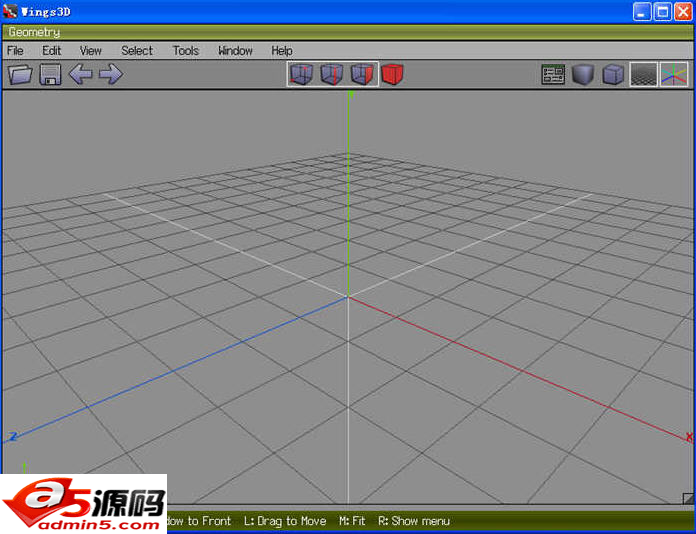Viewport: 696px width, 534px height.
Task: Open the View menu
Action: pyautogui.click(x=91, y=51)
